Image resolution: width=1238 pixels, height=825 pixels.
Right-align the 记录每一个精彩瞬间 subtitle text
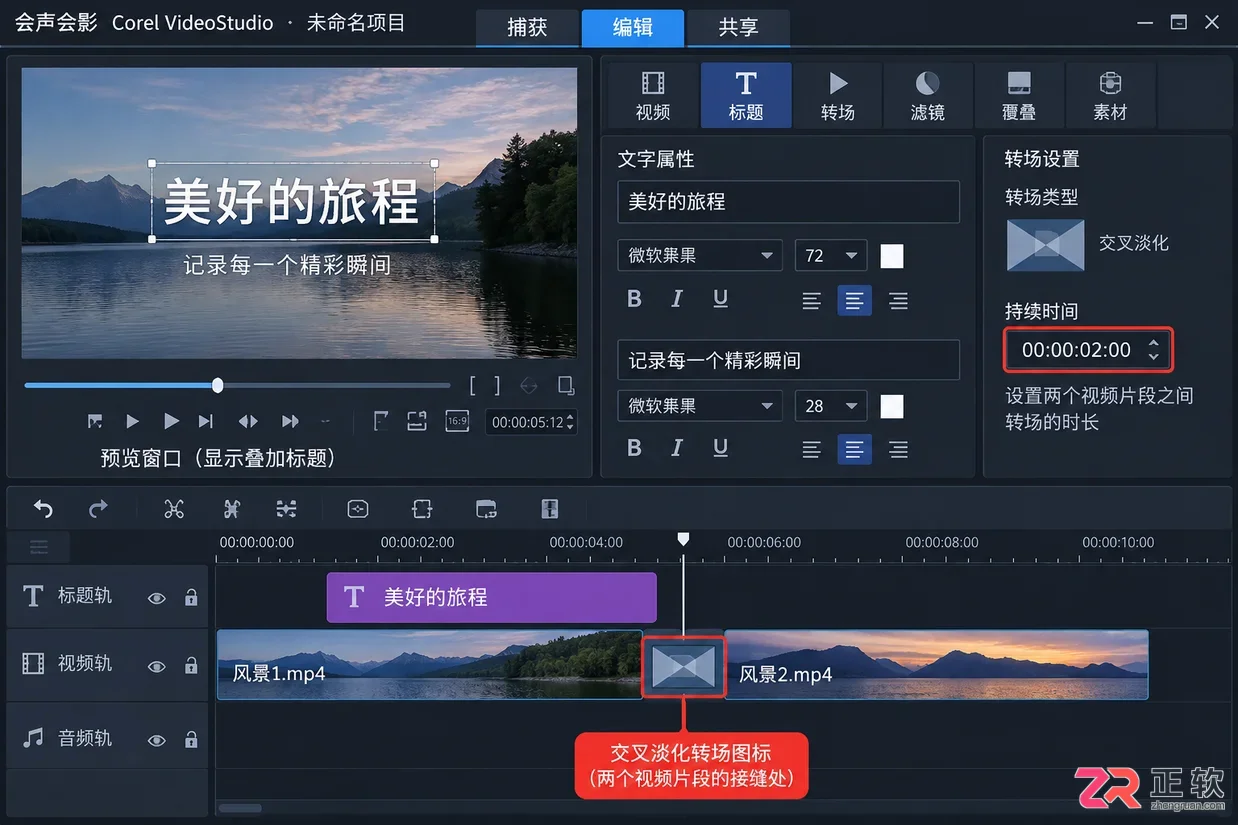pos(898,450)
